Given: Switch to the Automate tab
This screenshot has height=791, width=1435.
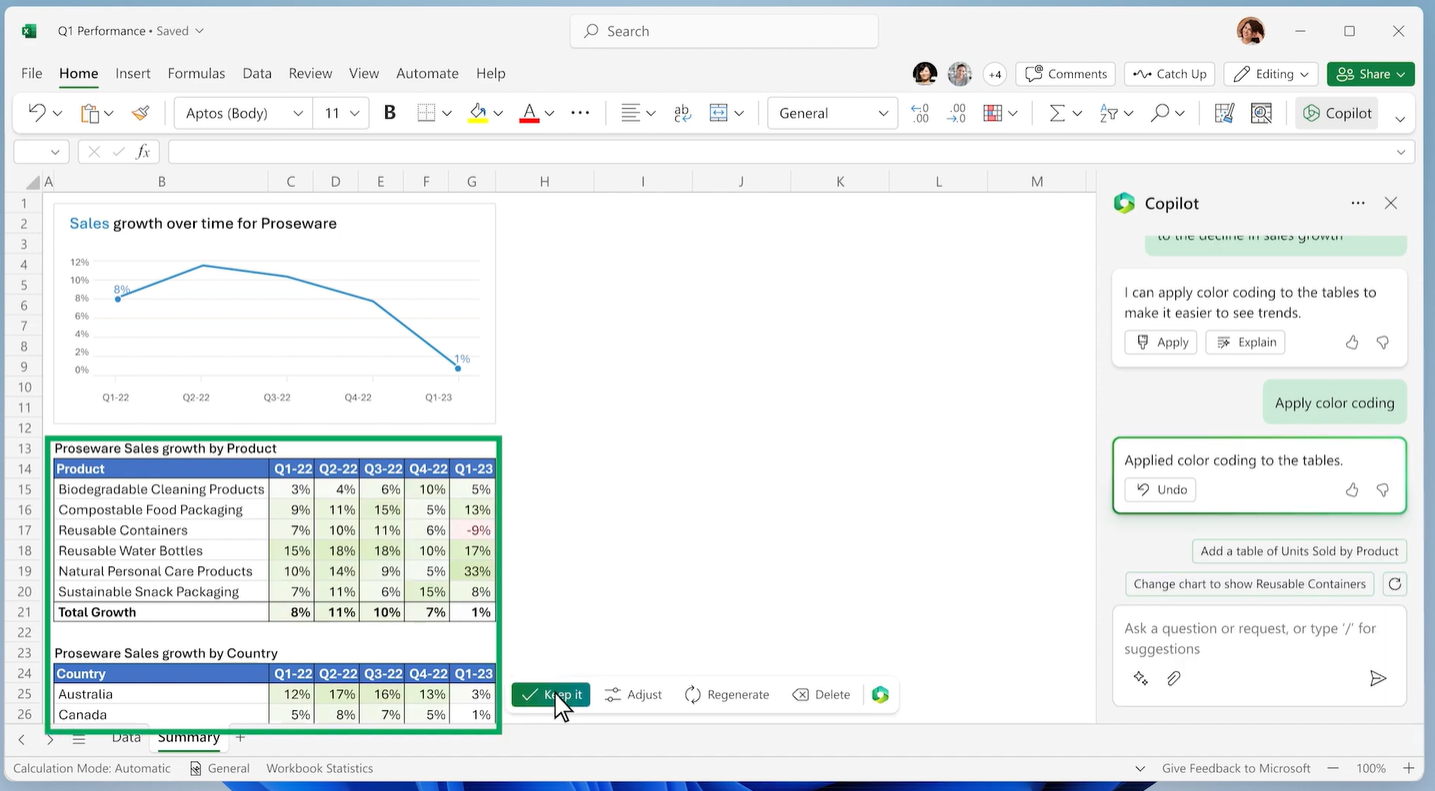Looking at the screenshot, I should point(427,73).
